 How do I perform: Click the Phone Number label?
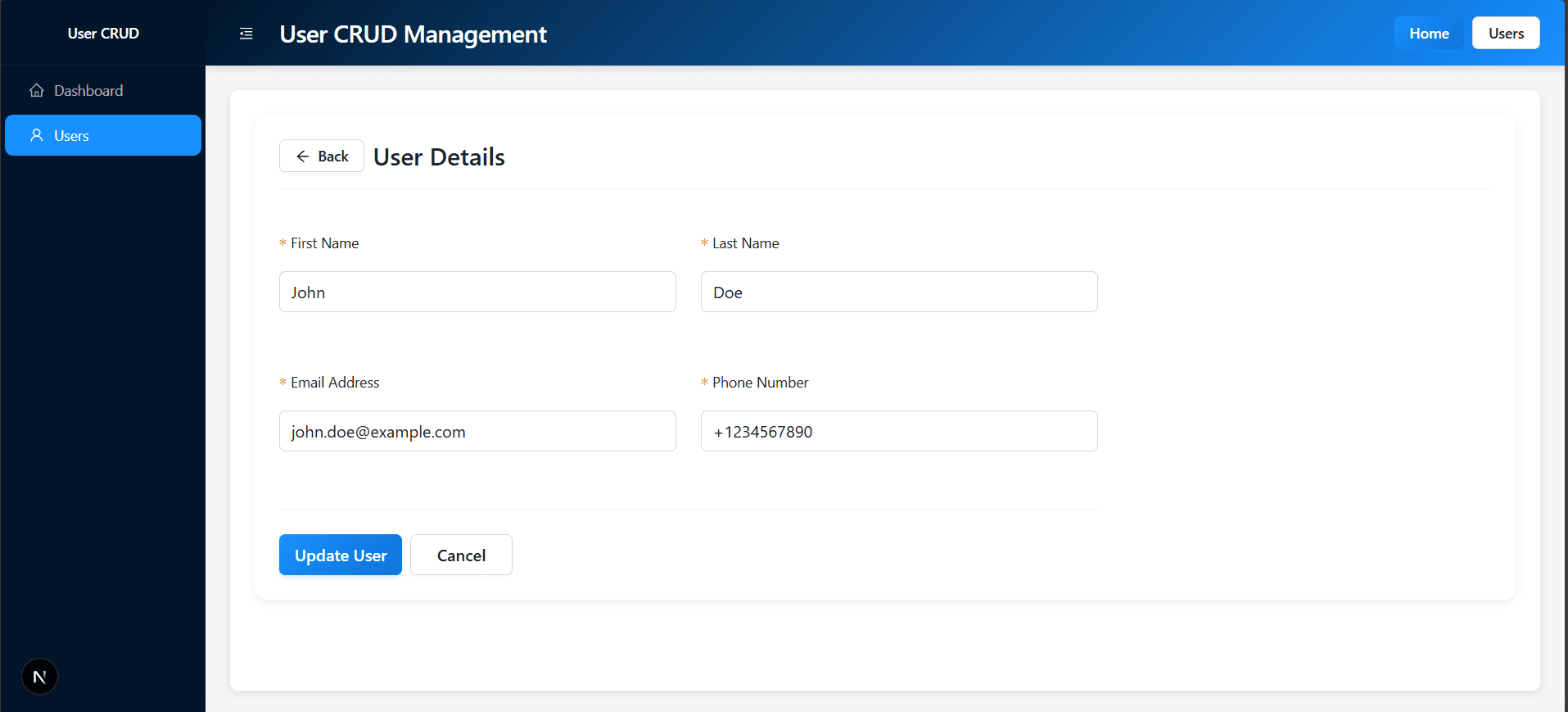pyautogui.click(x=760, y=383)
